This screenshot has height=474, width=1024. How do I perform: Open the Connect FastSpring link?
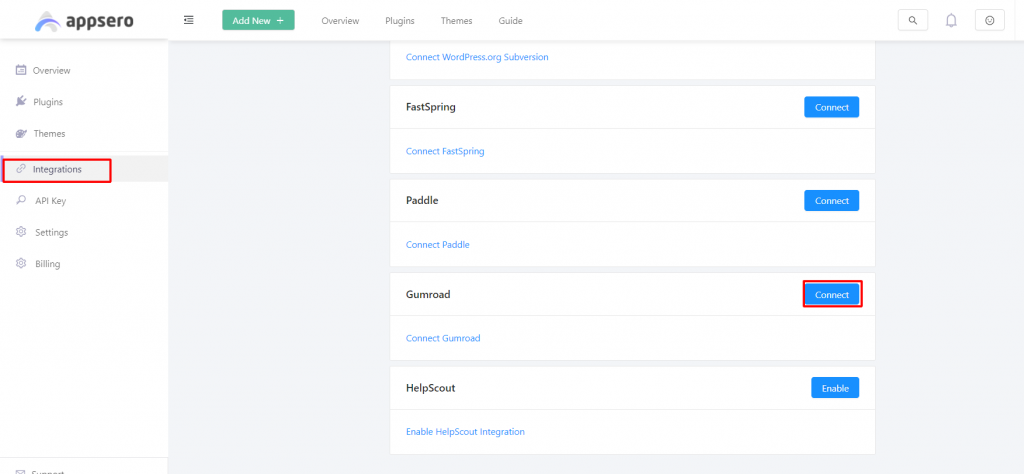[x=445, y=151]
